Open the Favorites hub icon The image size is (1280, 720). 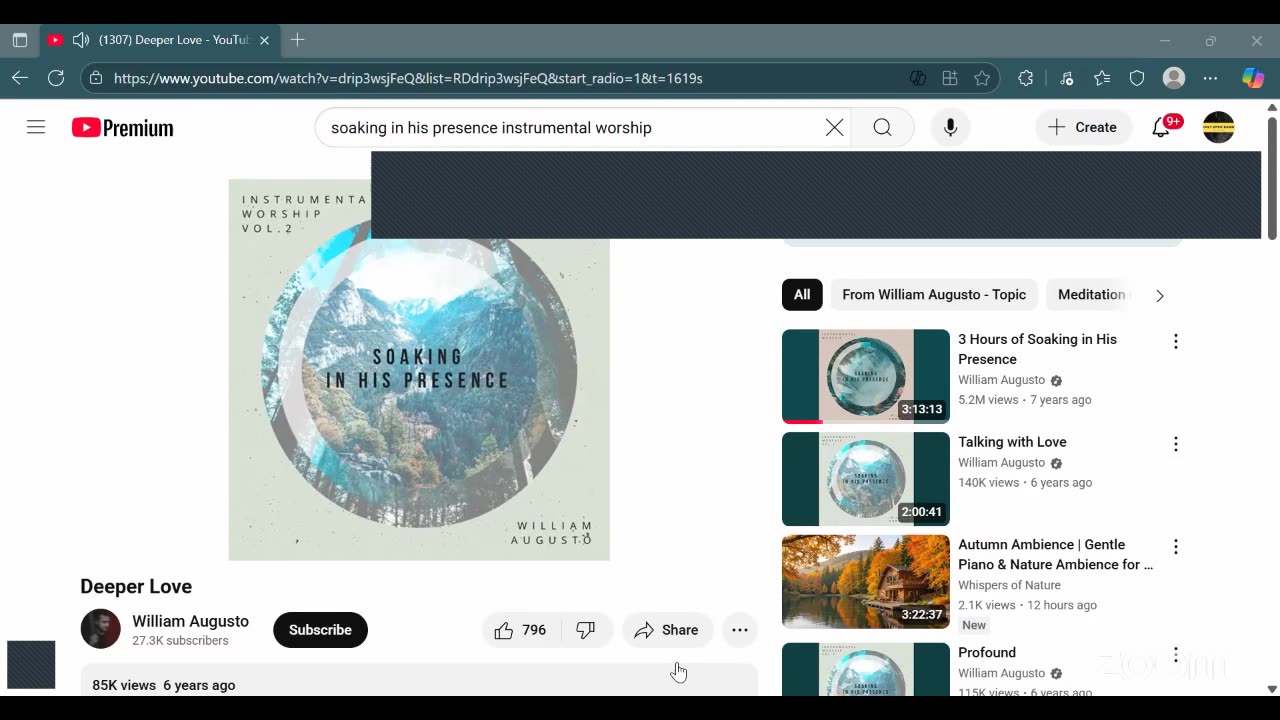coord(1102,78)
